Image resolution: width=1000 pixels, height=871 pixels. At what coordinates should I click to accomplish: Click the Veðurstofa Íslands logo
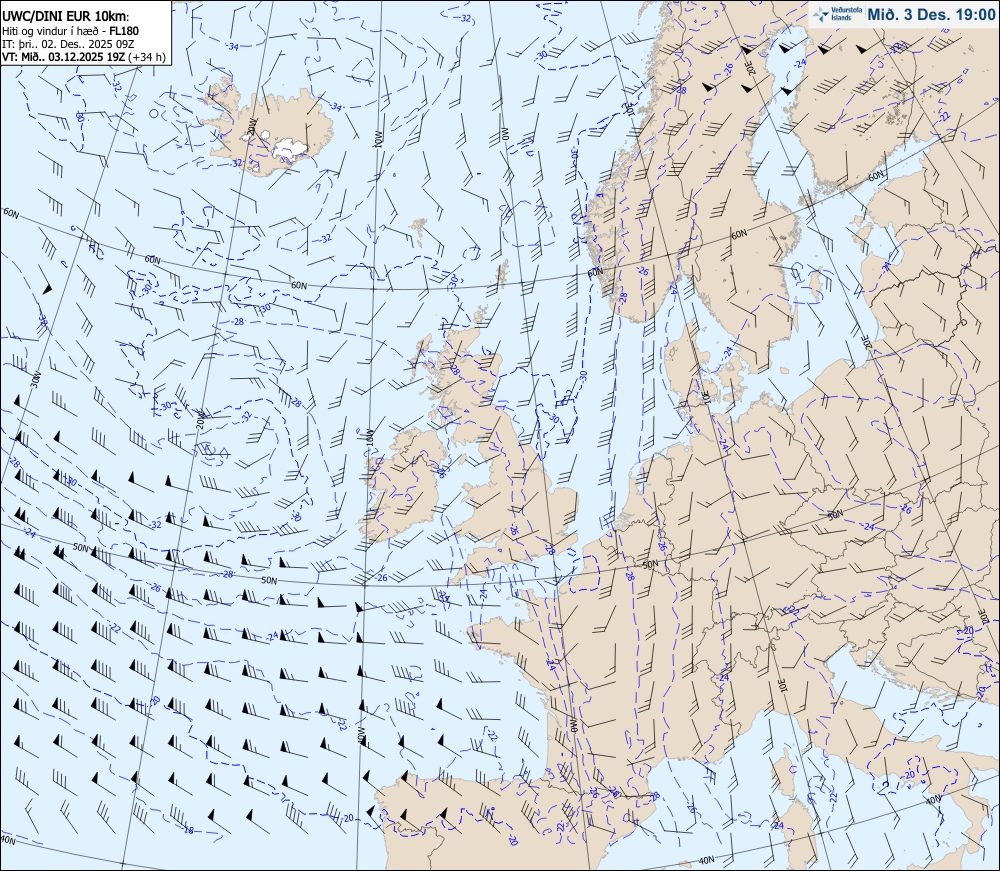(836, 14)
